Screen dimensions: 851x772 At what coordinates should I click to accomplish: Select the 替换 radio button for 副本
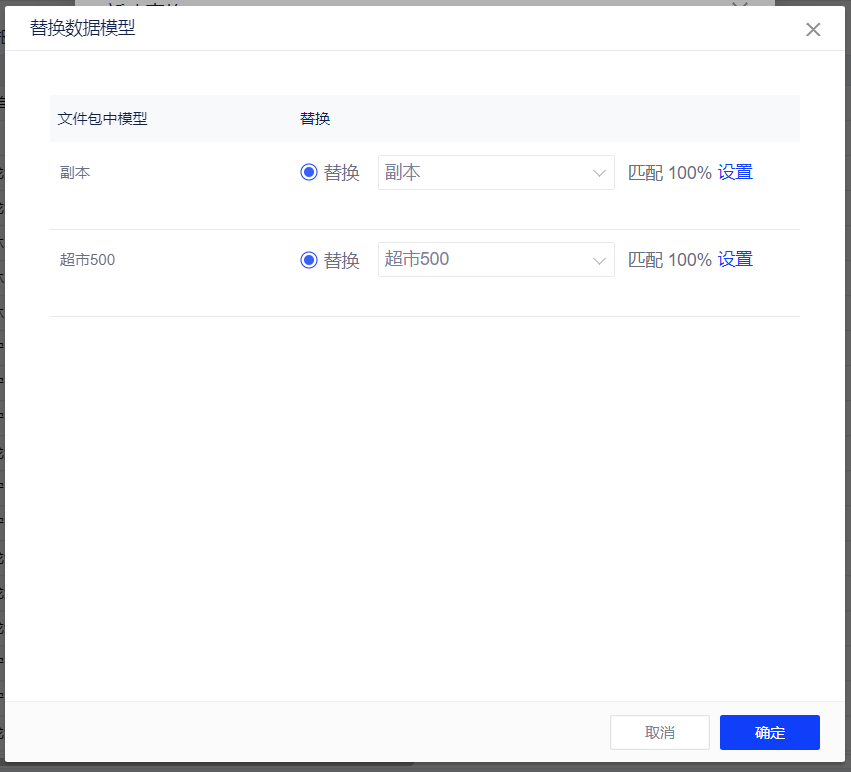pos(309,172)
